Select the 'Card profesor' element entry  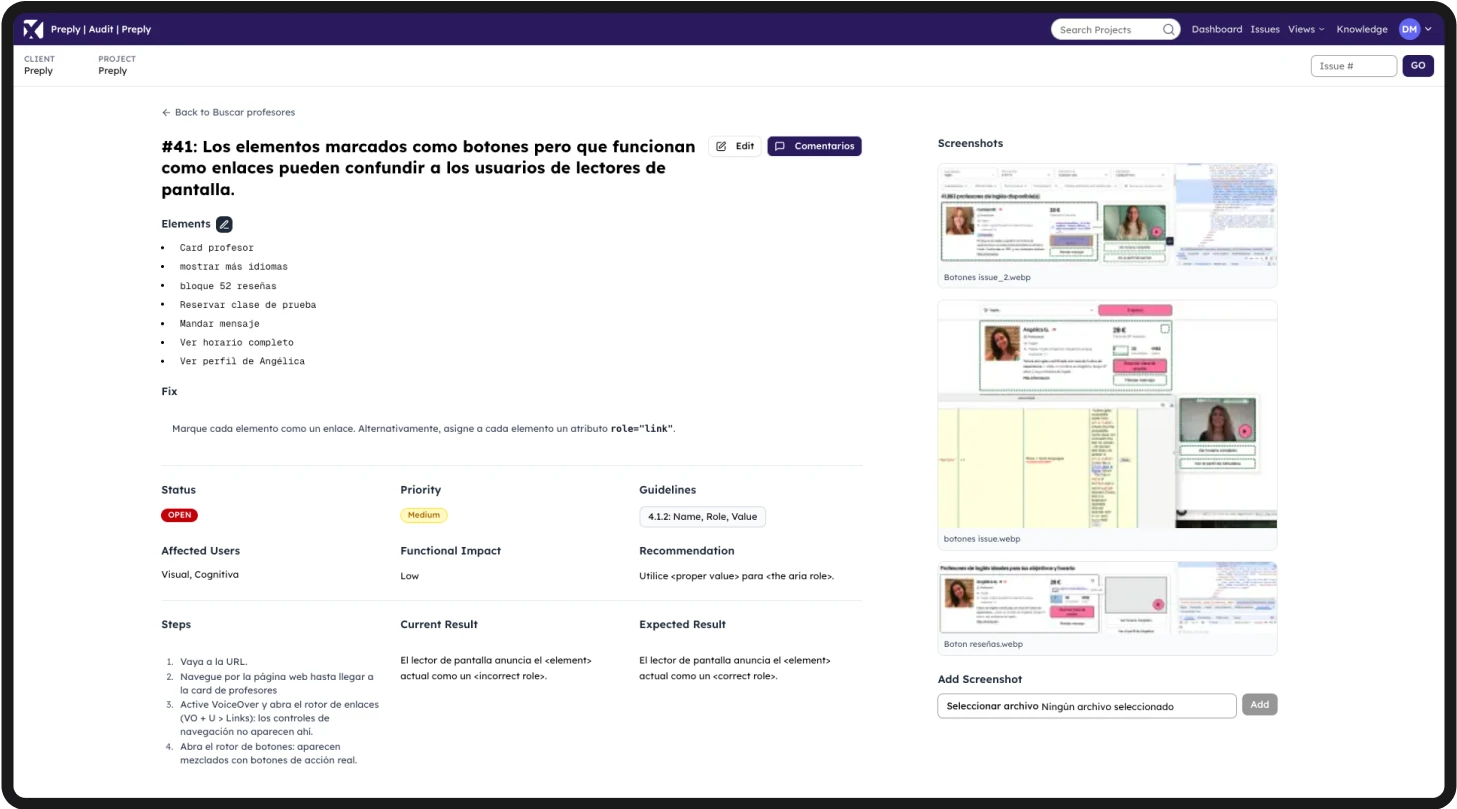pyautogui.click(x=217, y=248)
